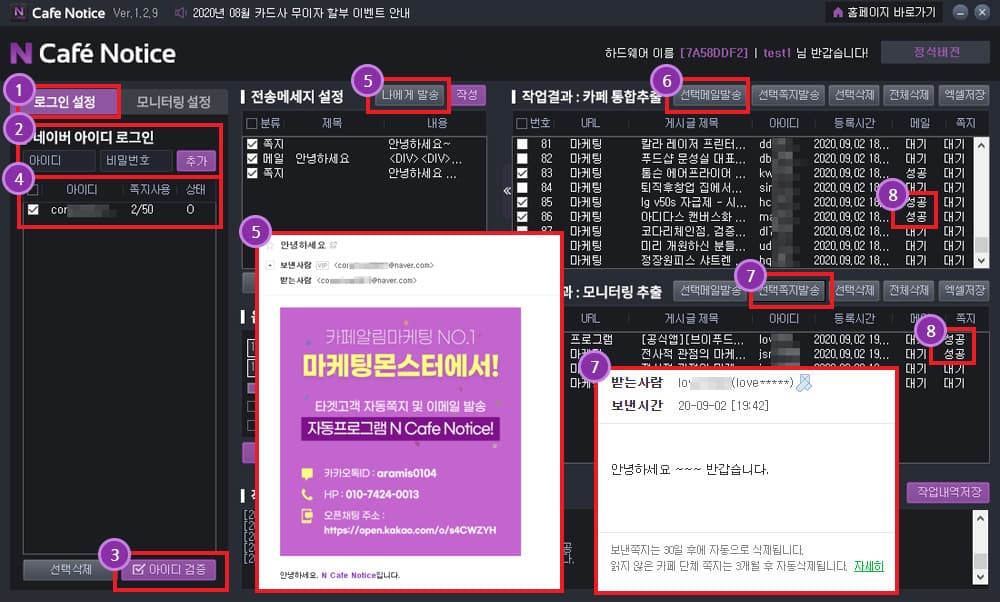The image size is (1000, 602).
Task: Click the 등록시간 column header in 카페 통합추출
Action: pos(855,123)
